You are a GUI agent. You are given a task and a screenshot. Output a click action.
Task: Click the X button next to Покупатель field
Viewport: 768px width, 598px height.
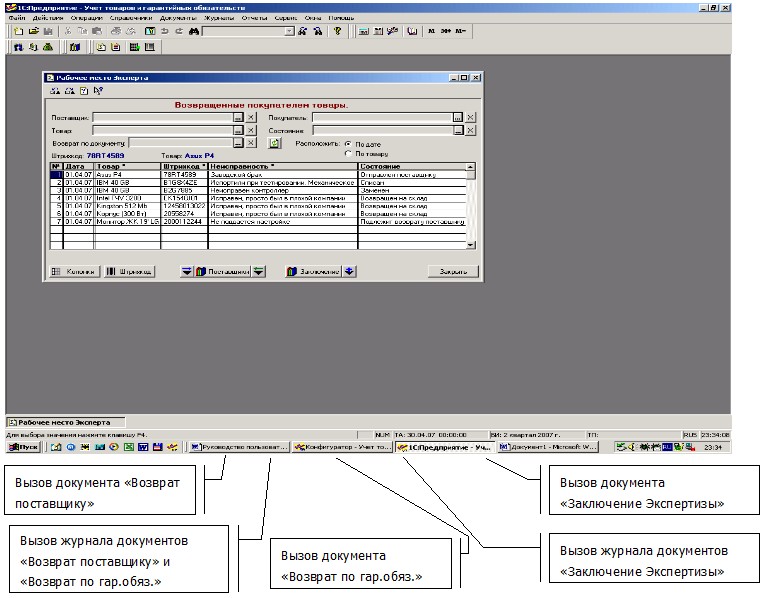tap(471, 117)
